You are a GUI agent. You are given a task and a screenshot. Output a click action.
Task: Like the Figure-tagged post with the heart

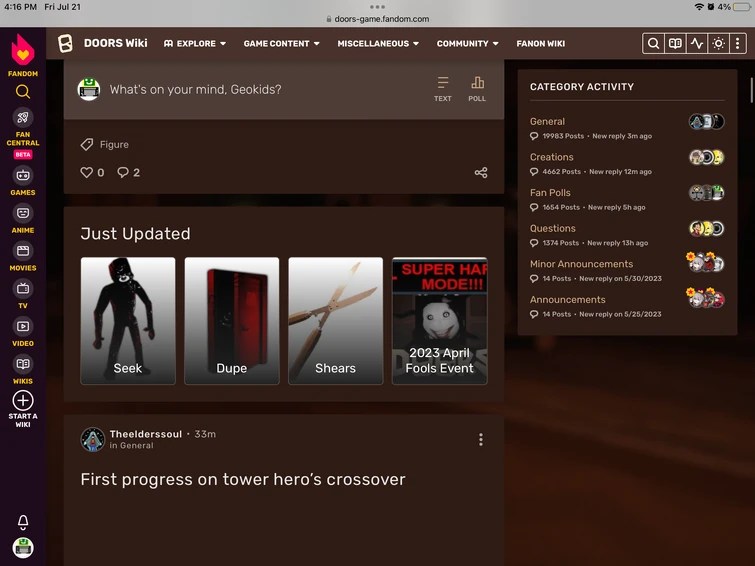point(86,172)
